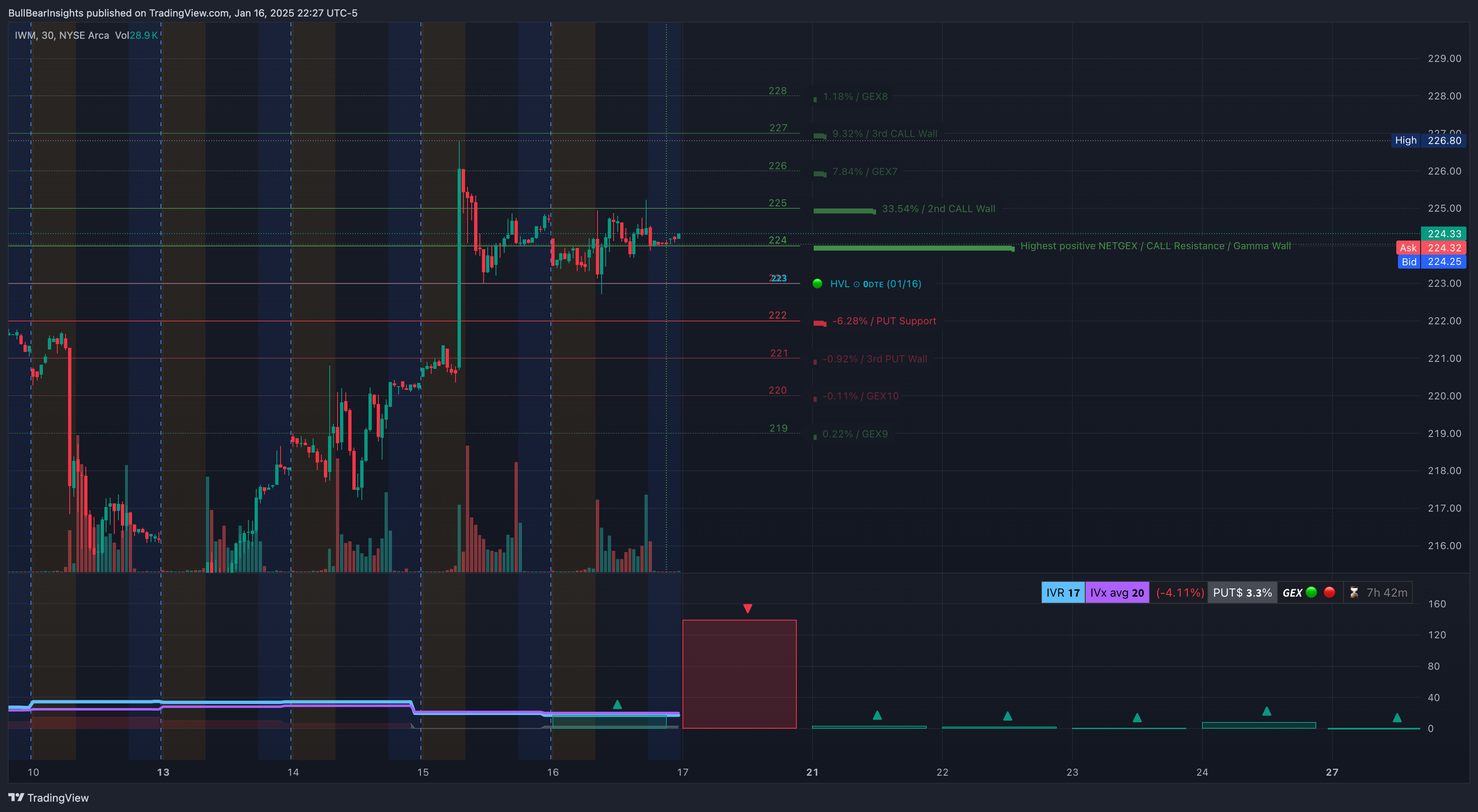Click the High 226.80 price label
Image resolution: width=1478 pixels, height=812 pixels.
(1428, 140)
